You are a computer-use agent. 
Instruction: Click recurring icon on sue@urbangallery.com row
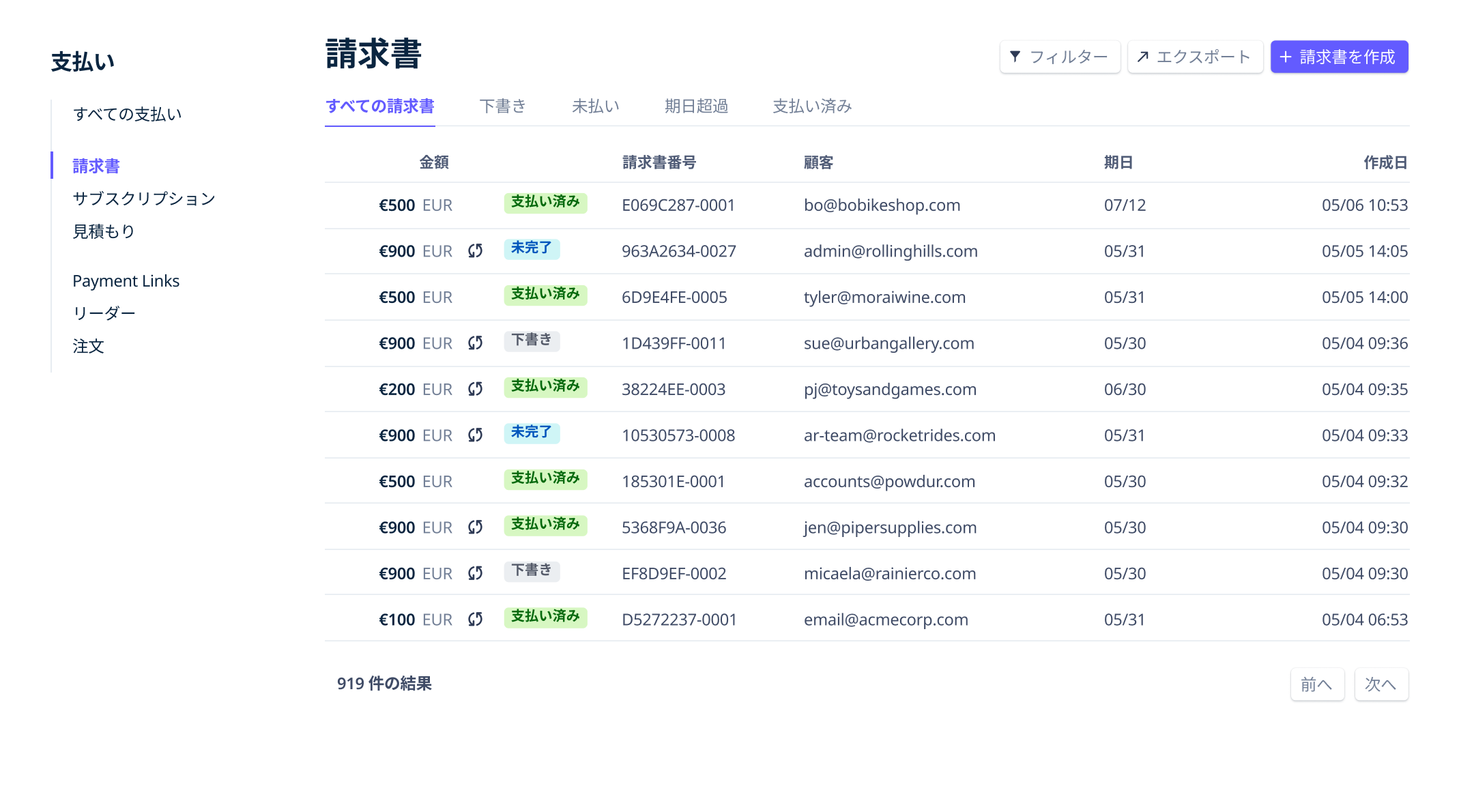(475, 343)
